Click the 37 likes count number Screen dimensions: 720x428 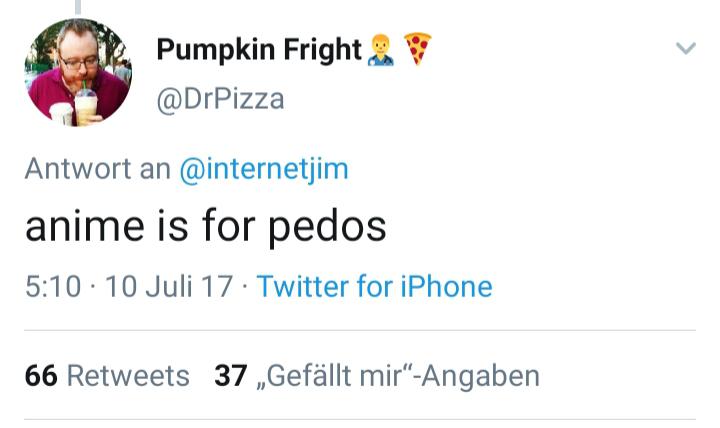click(x=230, y=376)
